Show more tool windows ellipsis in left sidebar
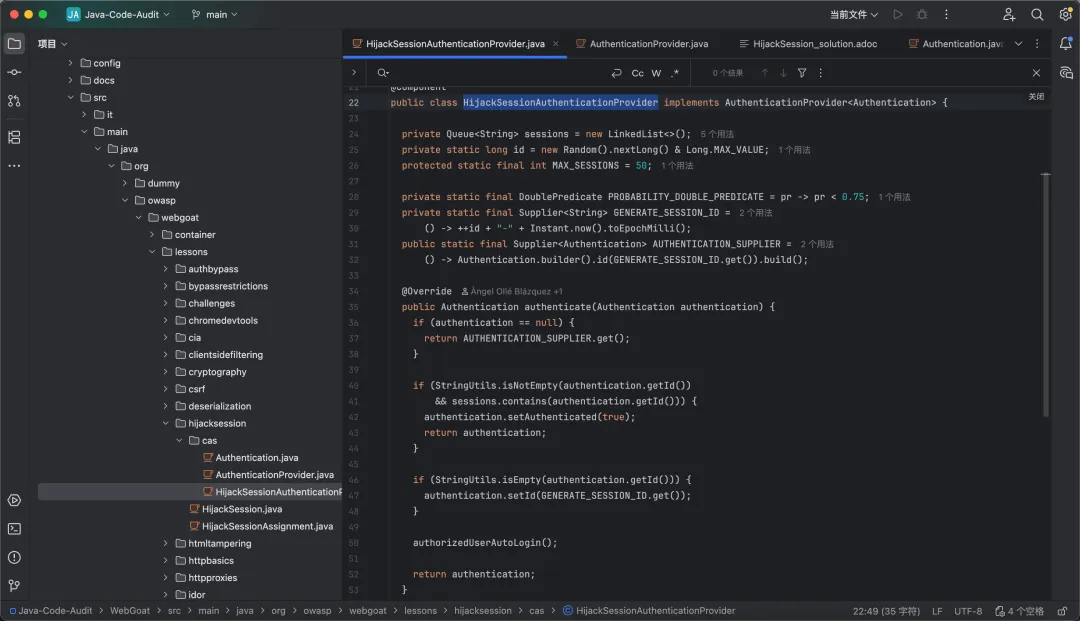 click(14, 166)
